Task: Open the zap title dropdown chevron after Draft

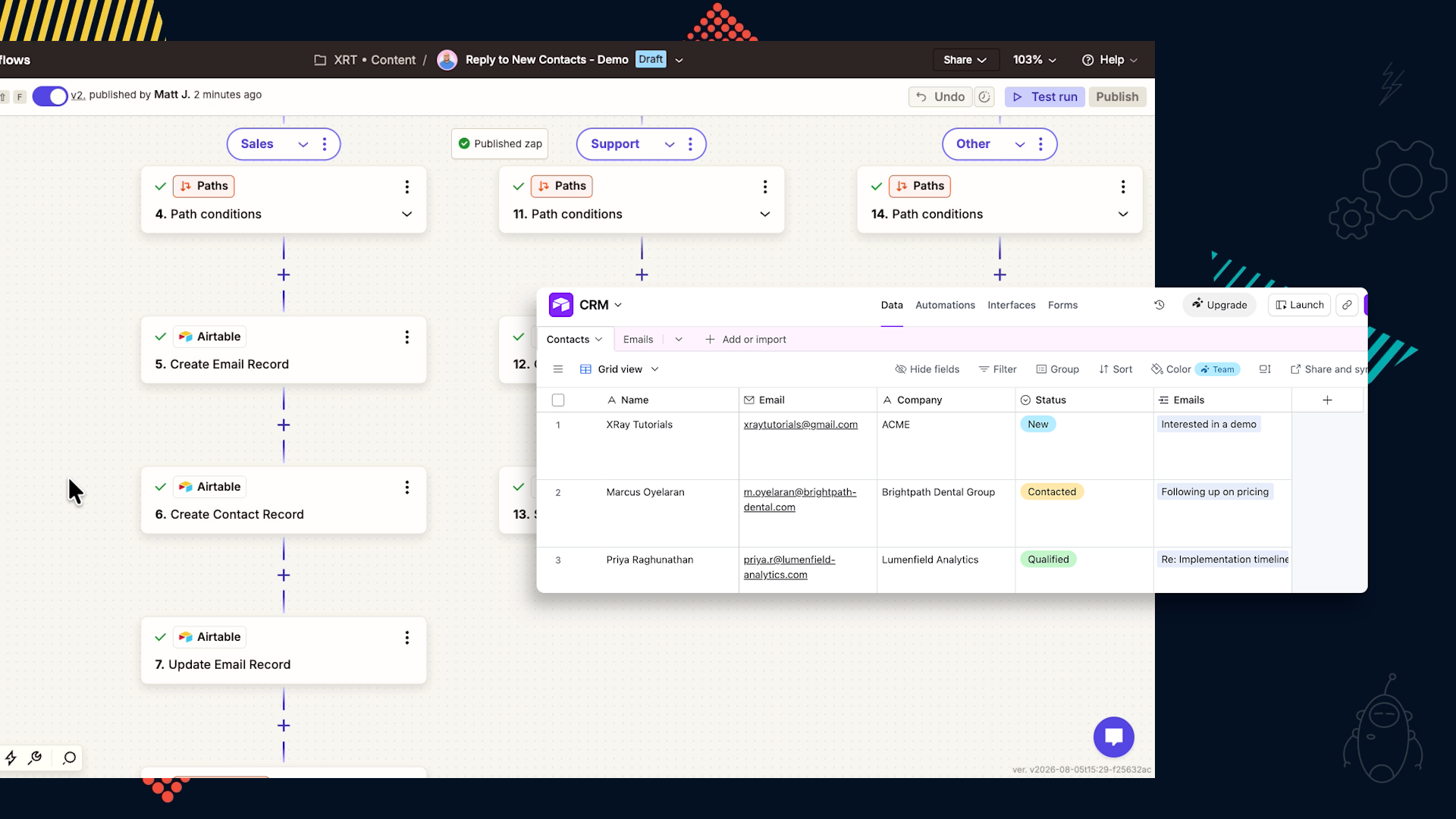Action: [x=679, y=60]
